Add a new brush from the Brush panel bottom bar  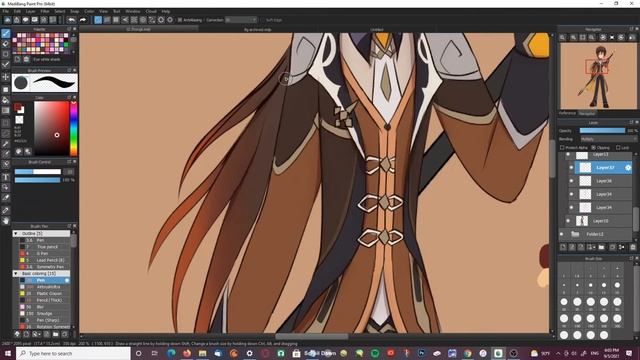26,334
